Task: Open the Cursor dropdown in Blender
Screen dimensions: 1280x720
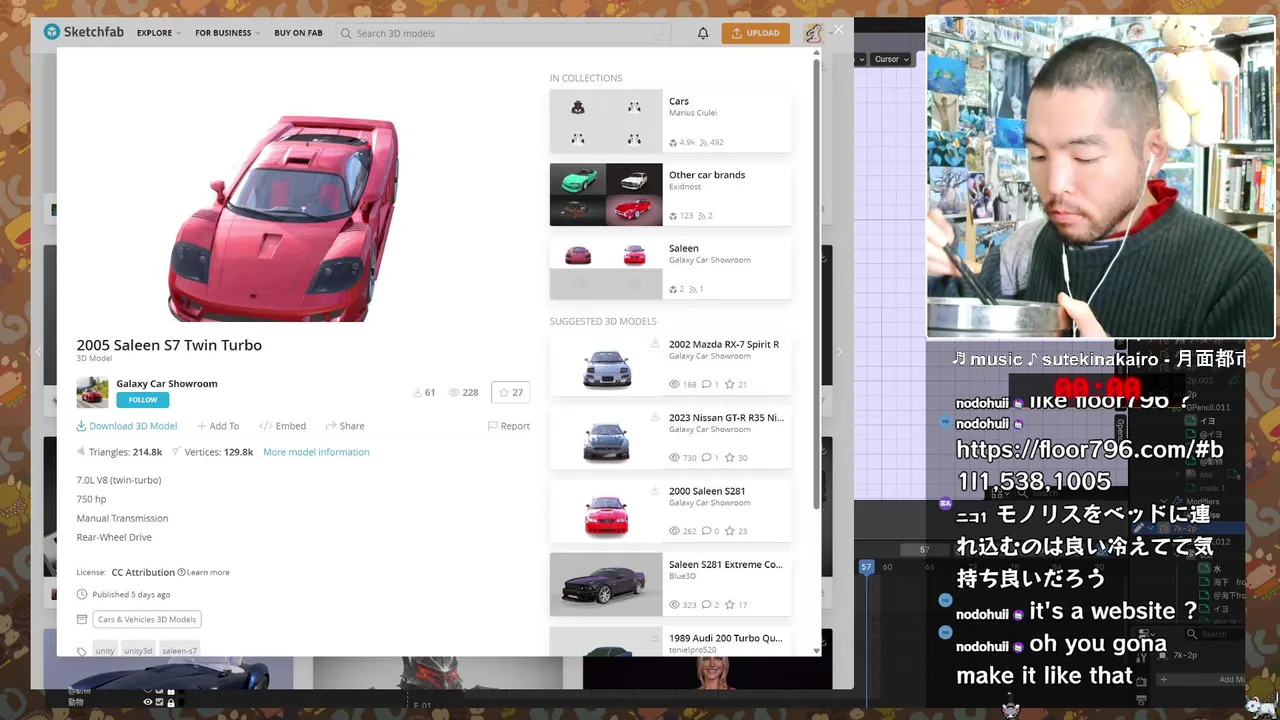Action: [x=890, y=59]
